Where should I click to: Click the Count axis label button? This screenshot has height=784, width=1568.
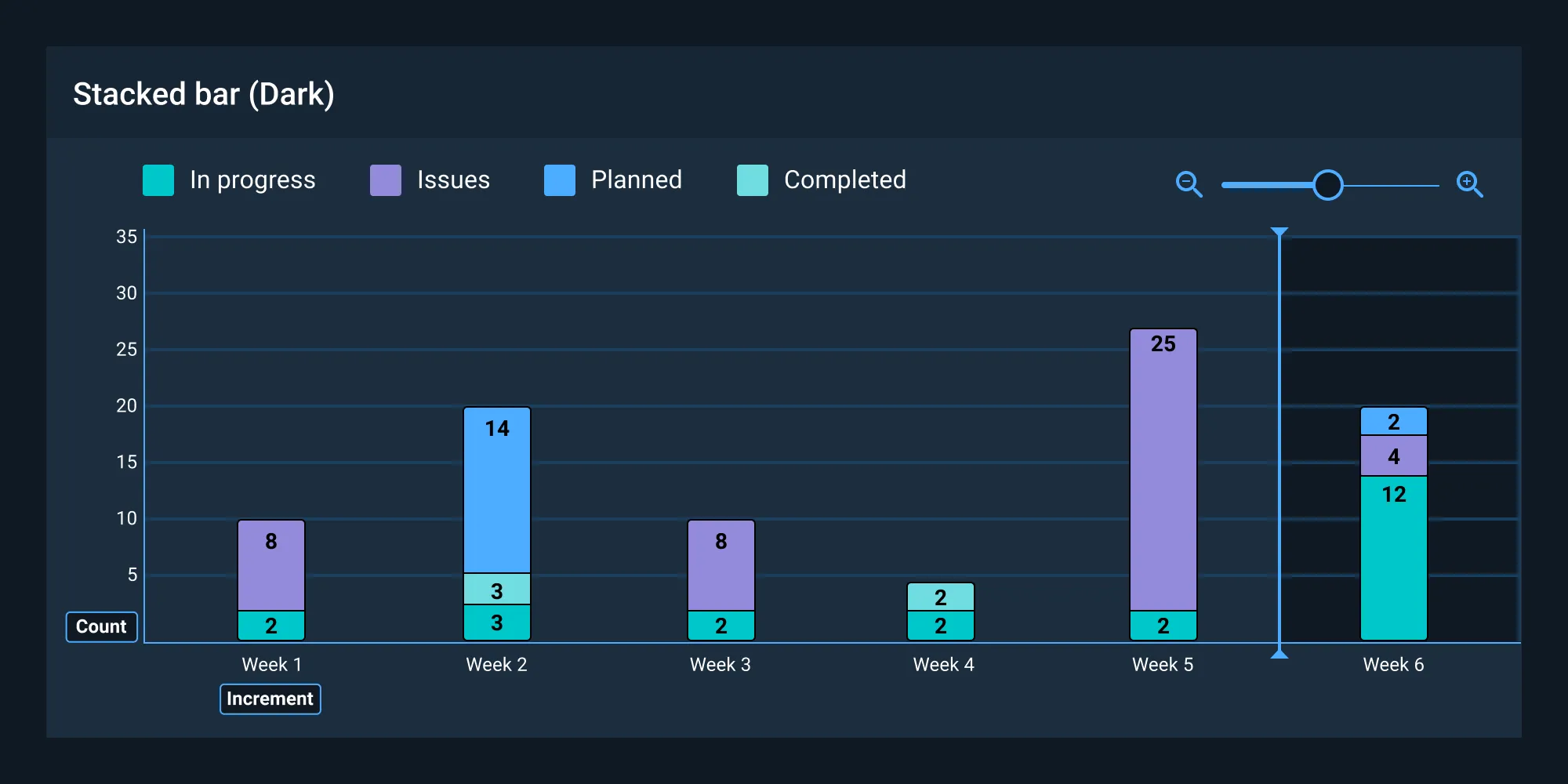point(101,626)
